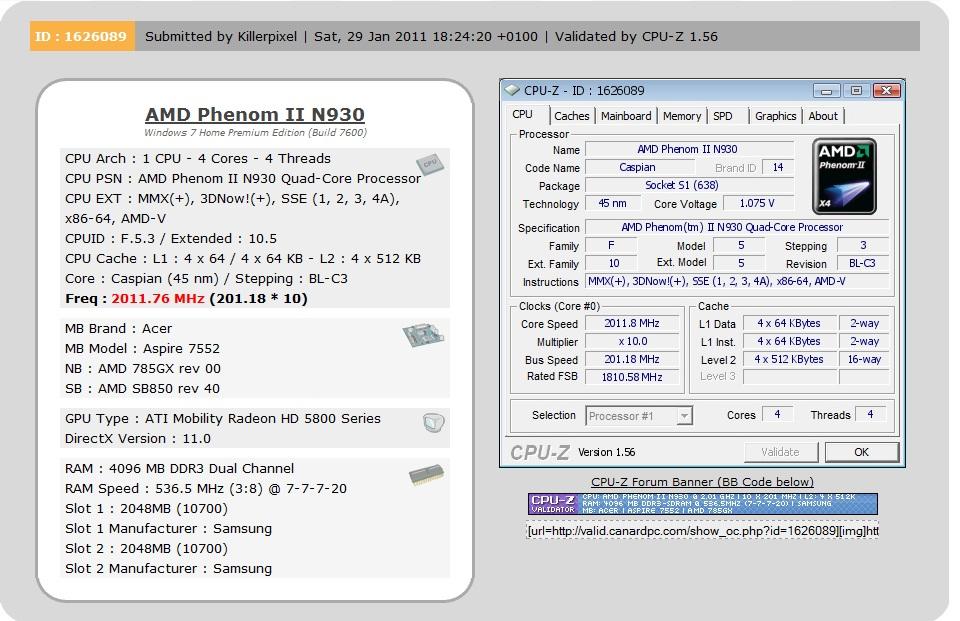Click the Package value Socket S1 (638)
The width and height of the screenshot is (960, 621).
point(689,185)
